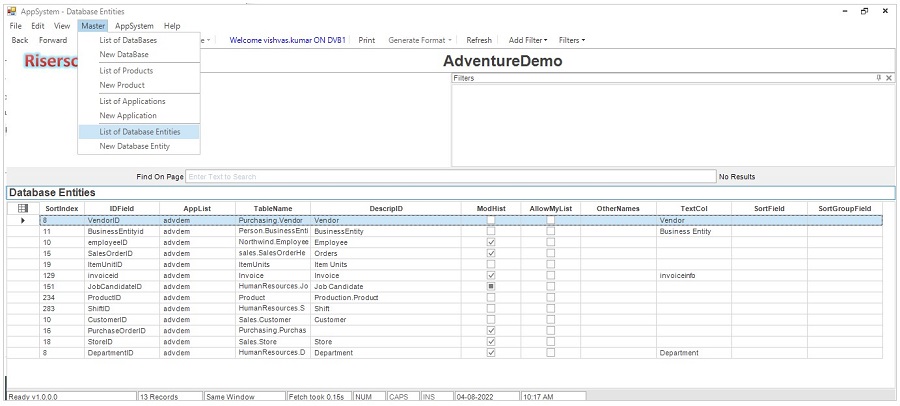
Task: Click the Refresh toolbar button
Action: (479, 40)
